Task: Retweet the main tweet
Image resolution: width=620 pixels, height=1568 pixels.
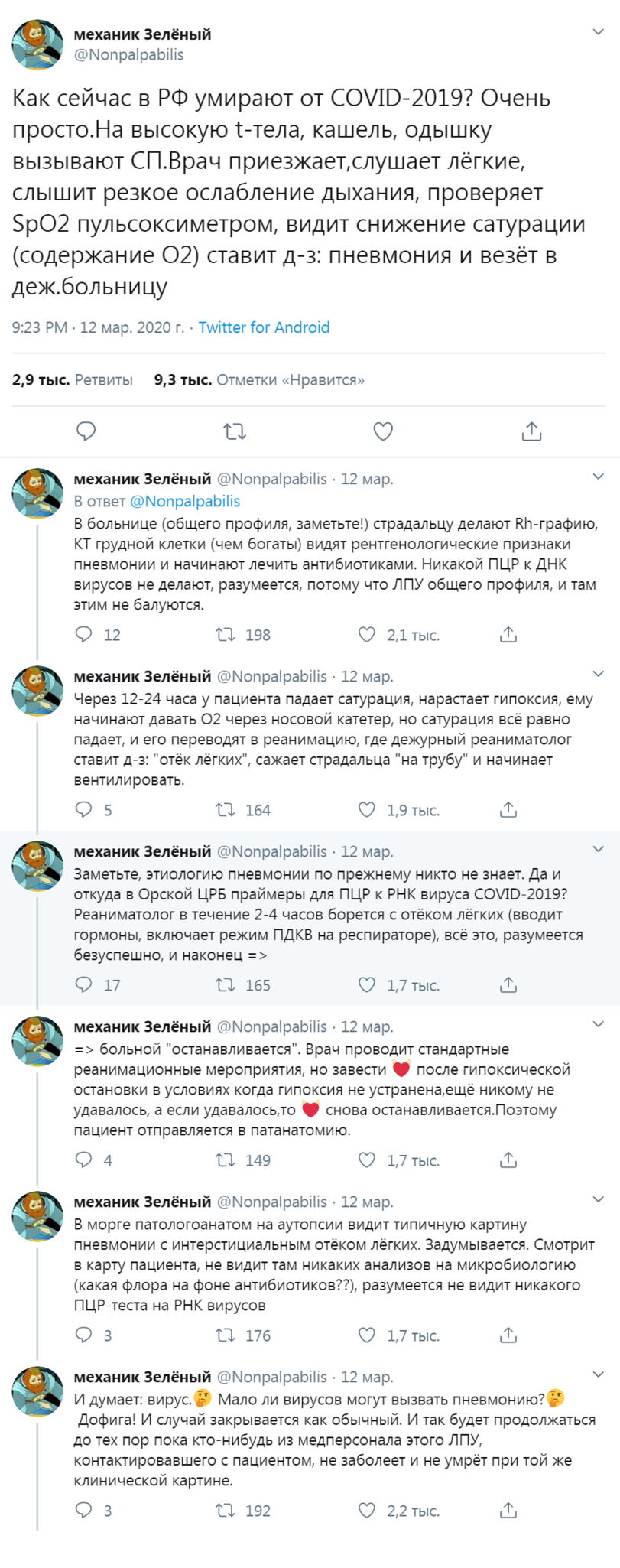Action: point(235,431)
